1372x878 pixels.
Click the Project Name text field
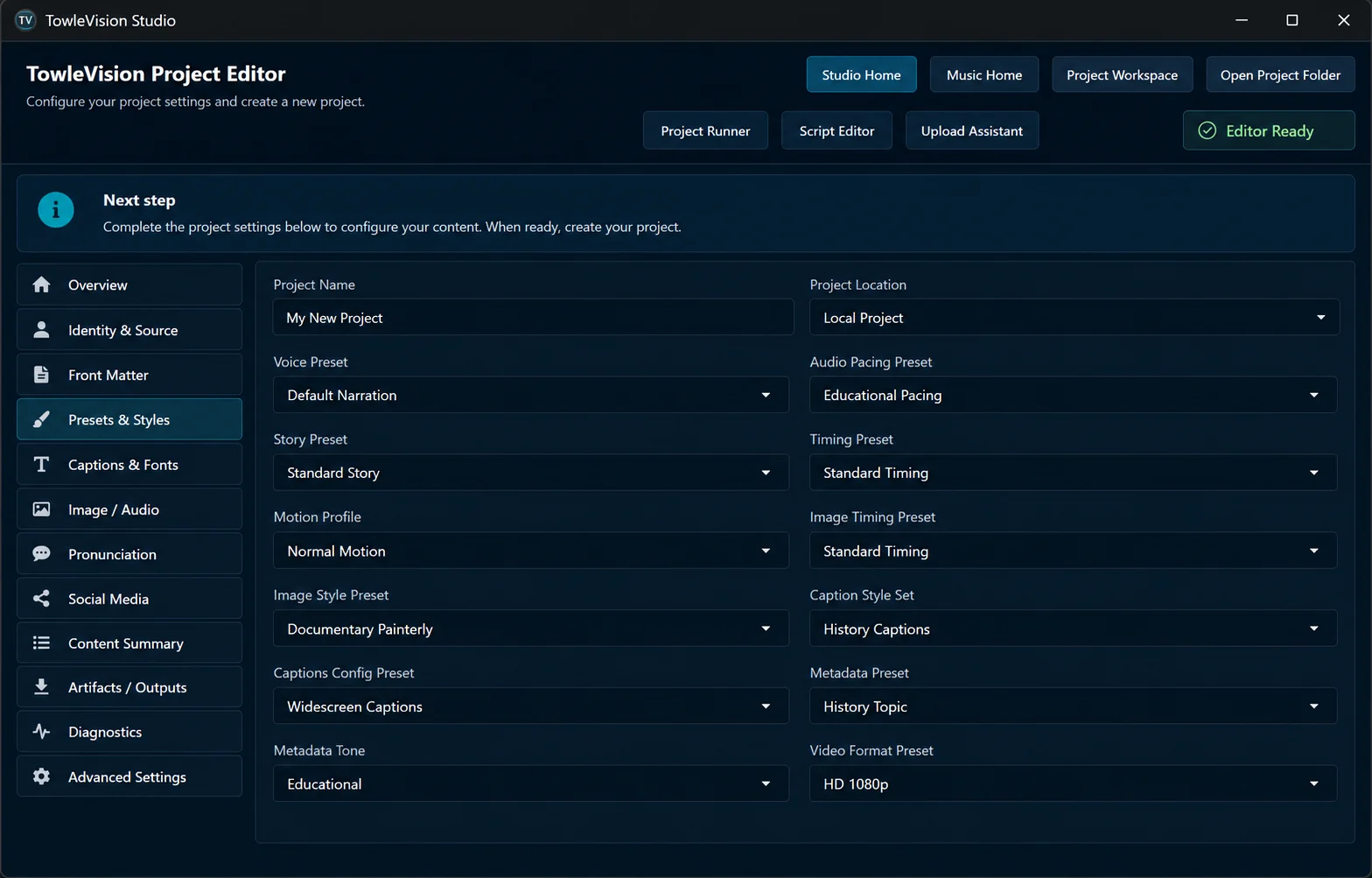pyautogui.click(x=534, y=318)
